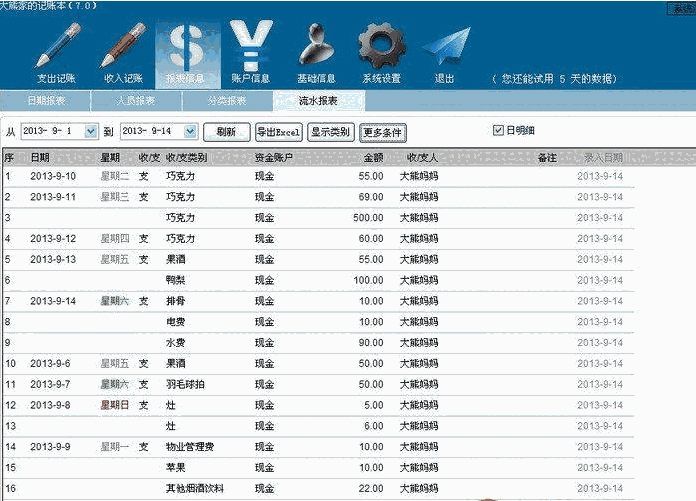Switch to the 人员报表 tab
Image resolution: width=696 pixels, height=501 pixels.
click(x=136, y=101)
